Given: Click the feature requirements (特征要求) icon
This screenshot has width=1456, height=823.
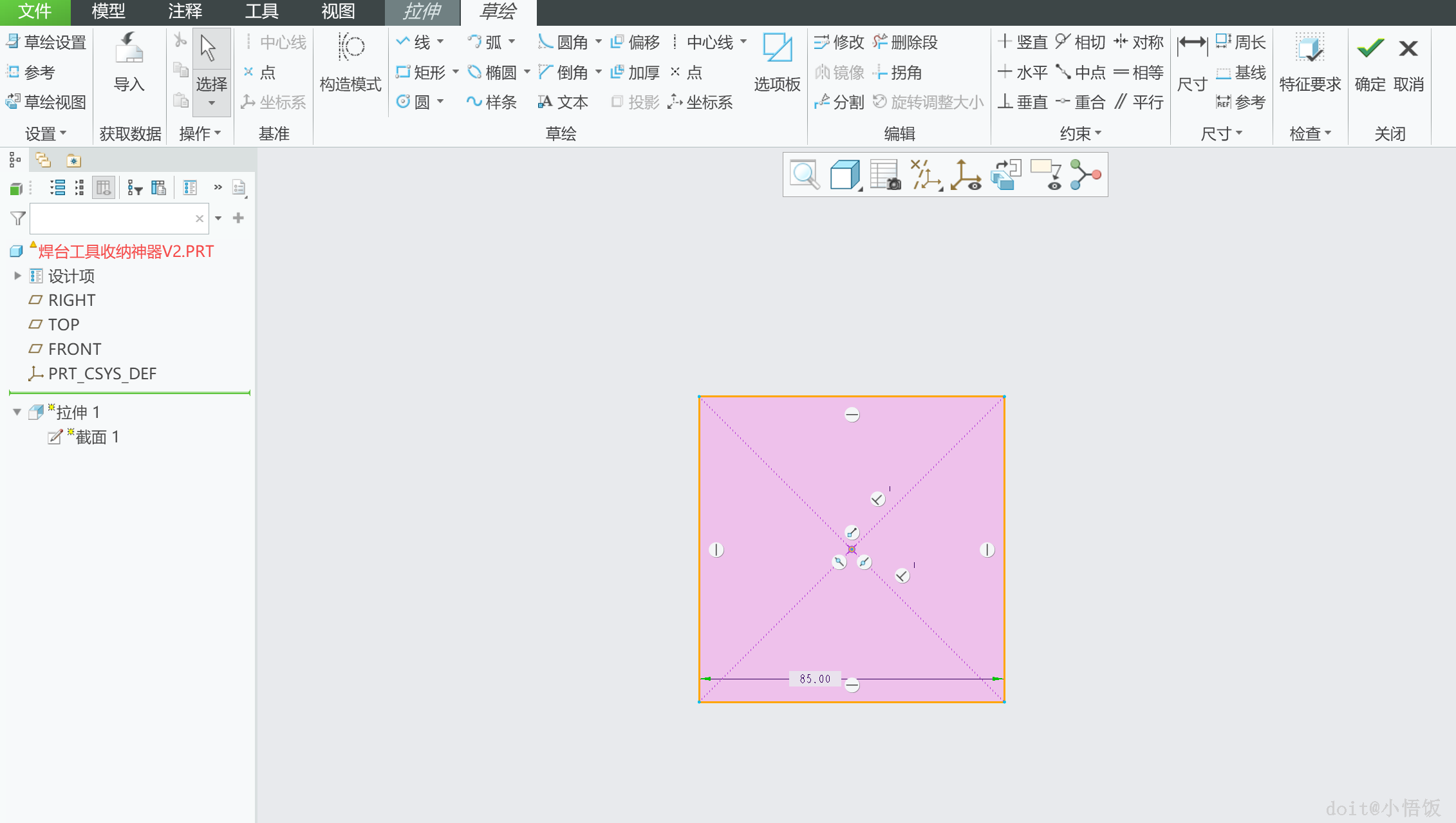Looking at the screenshot, I should coord(1310,49).
